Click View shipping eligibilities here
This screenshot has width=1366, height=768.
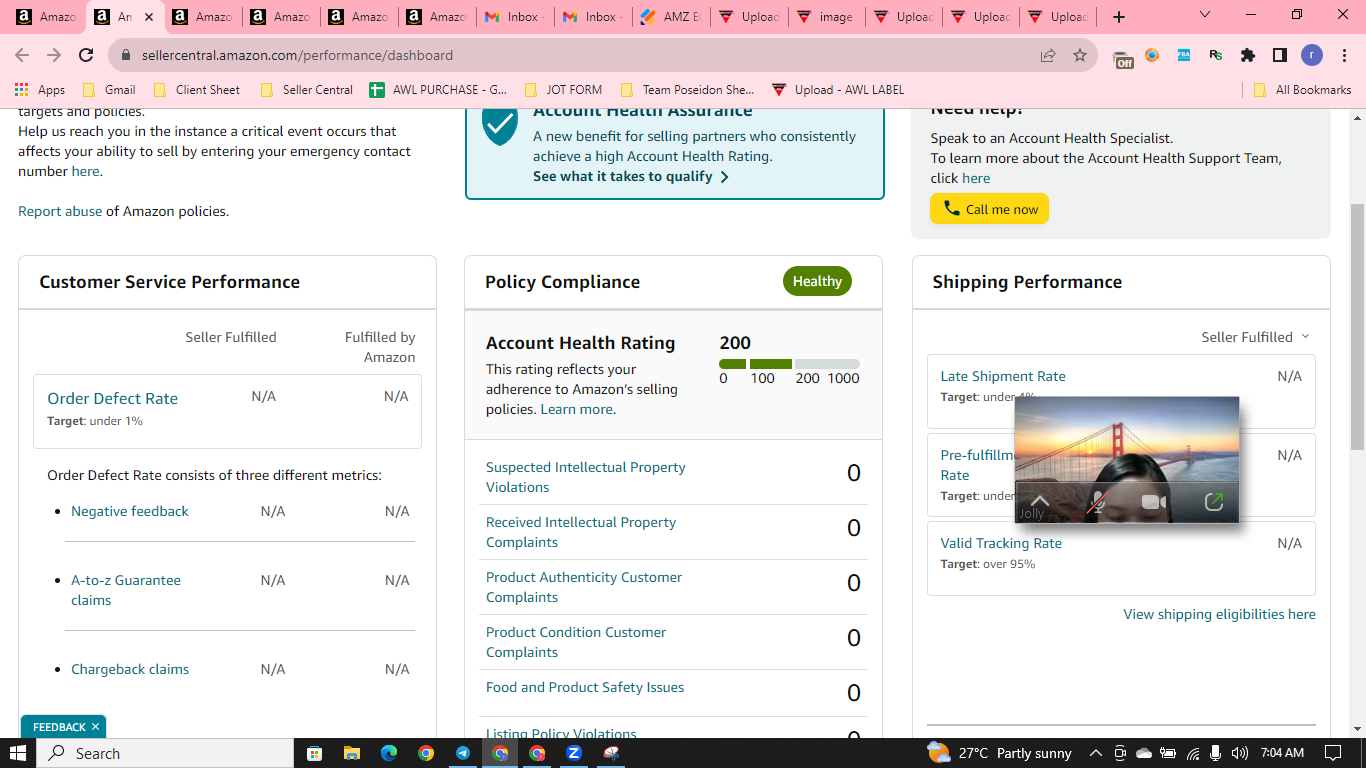tap(1219, 614)
